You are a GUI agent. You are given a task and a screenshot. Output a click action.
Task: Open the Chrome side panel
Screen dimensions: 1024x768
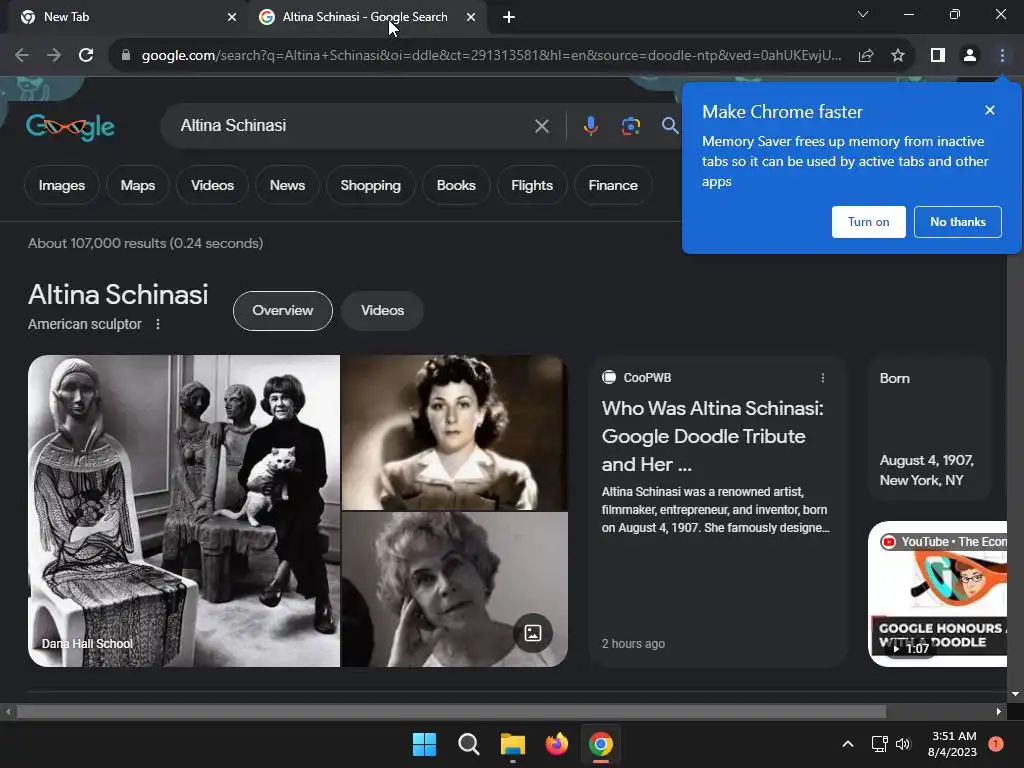tap(938, 56)
